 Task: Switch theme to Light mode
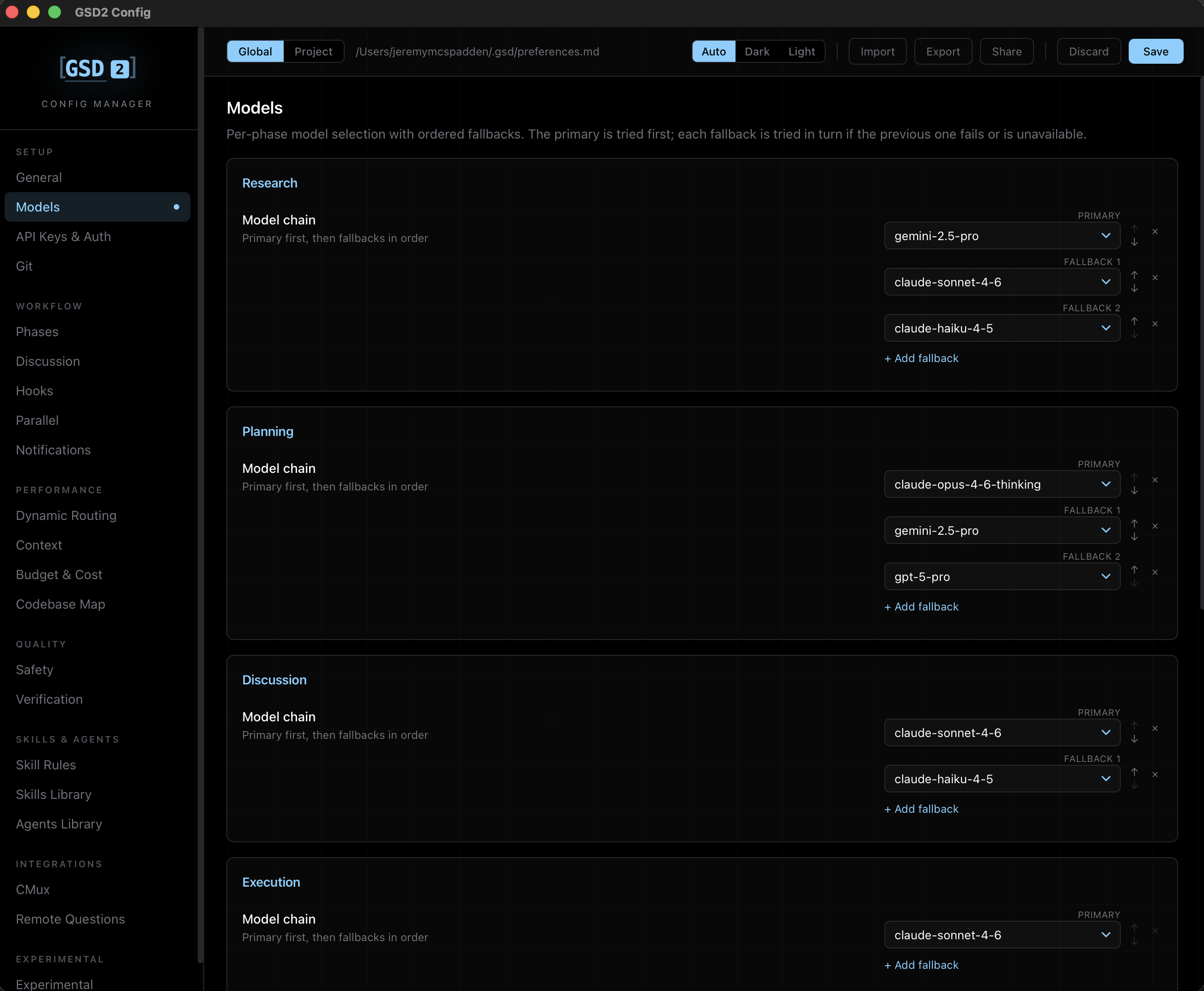(x=801, y=51)
